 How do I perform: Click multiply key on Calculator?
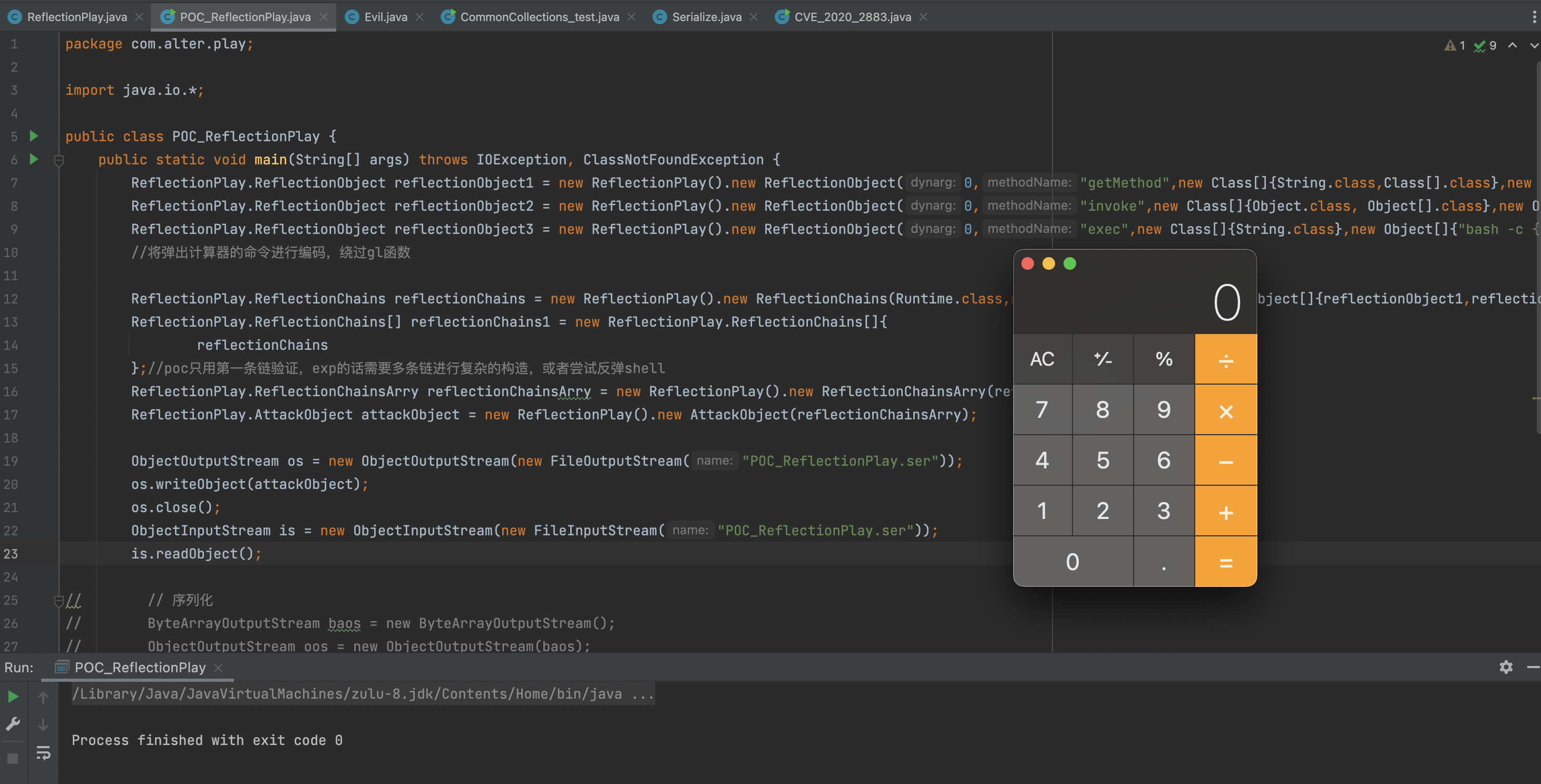click(x=1226, y=409)
